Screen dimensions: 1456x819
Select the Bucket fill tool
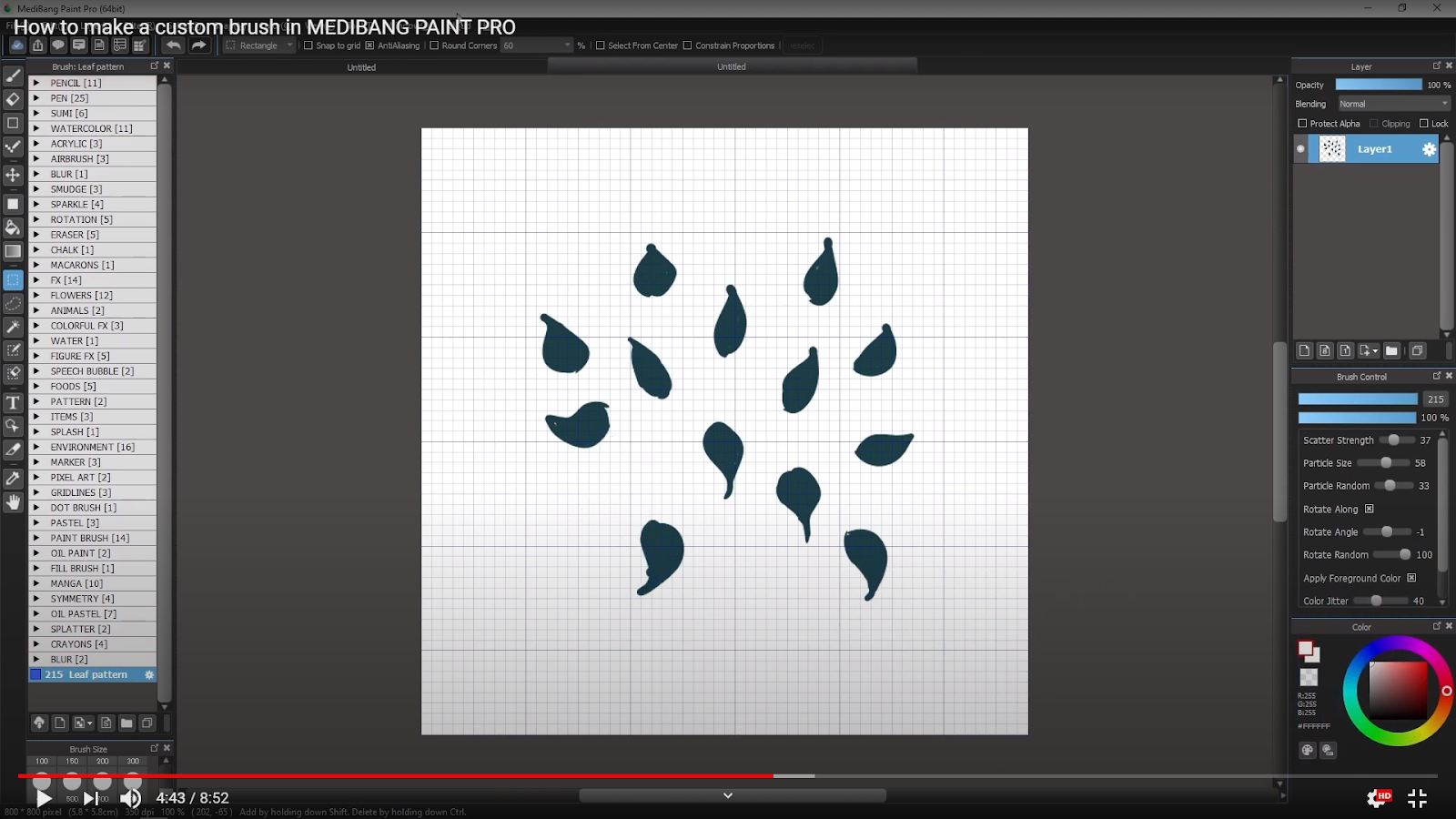[x=13, y=227]
